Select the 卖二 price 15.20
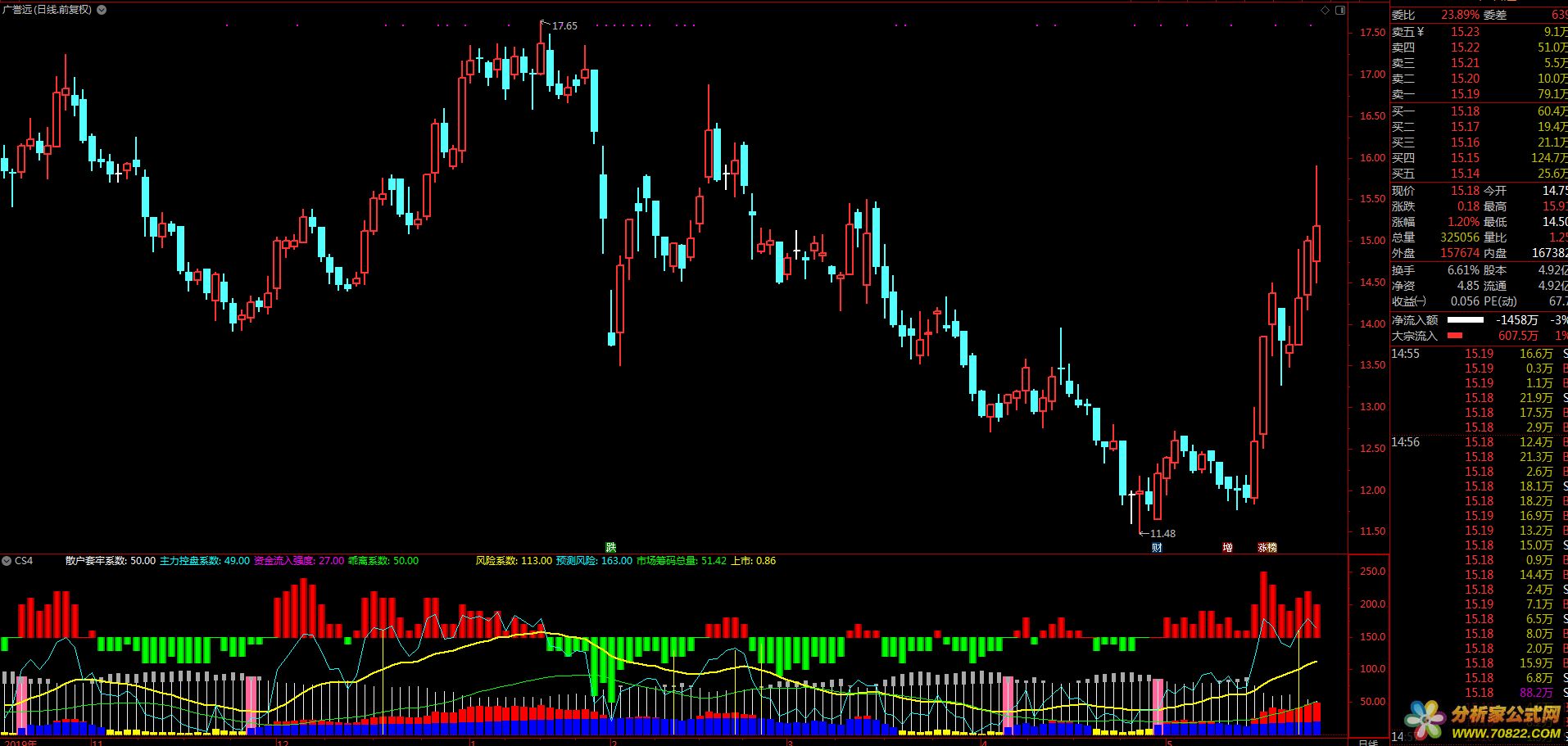Viewport: 1568px width, 746px height. pos(1465,79)
